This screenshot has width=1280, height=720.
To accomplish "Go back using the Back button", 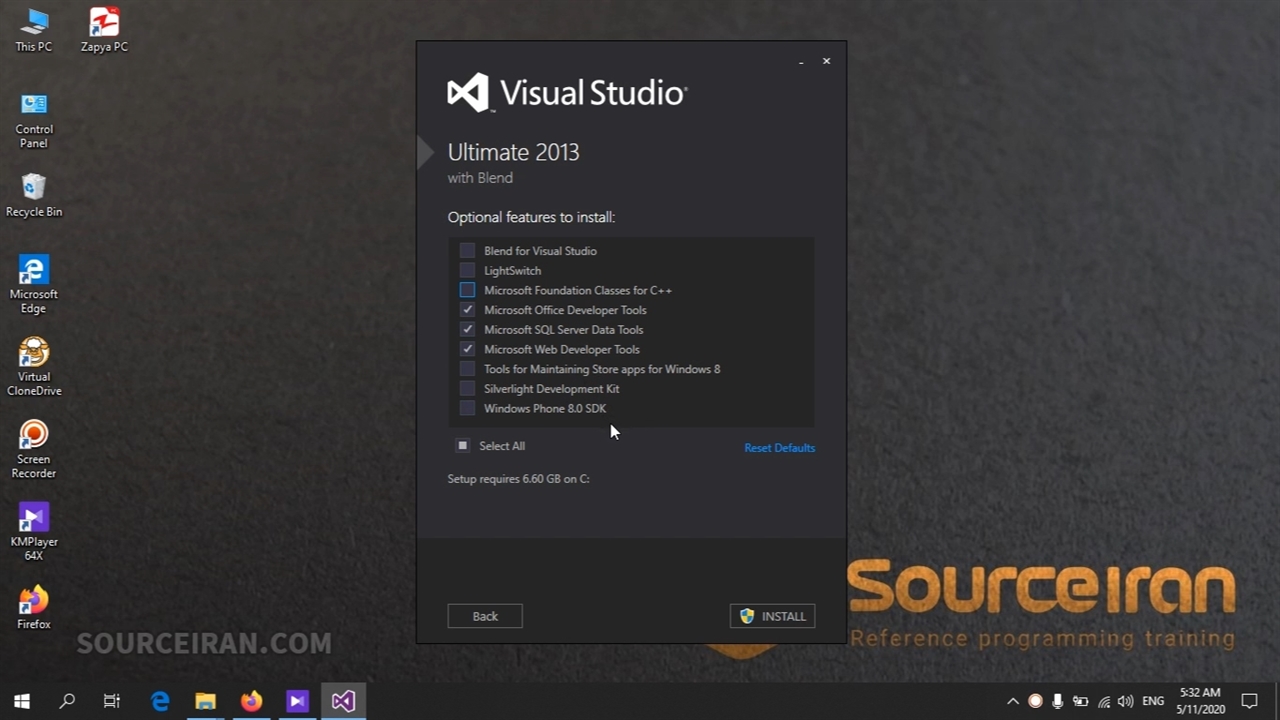I will [x=485, y=616].
